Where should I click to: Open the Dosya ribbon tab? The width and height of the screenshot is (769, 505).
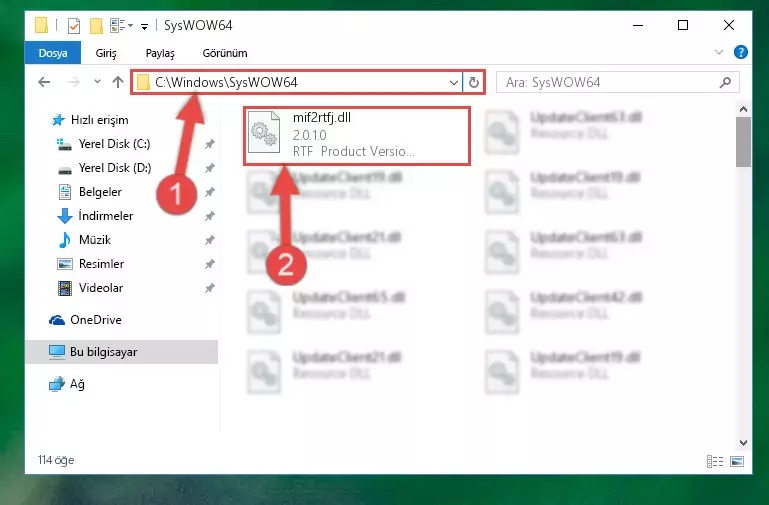coord(53,53)
